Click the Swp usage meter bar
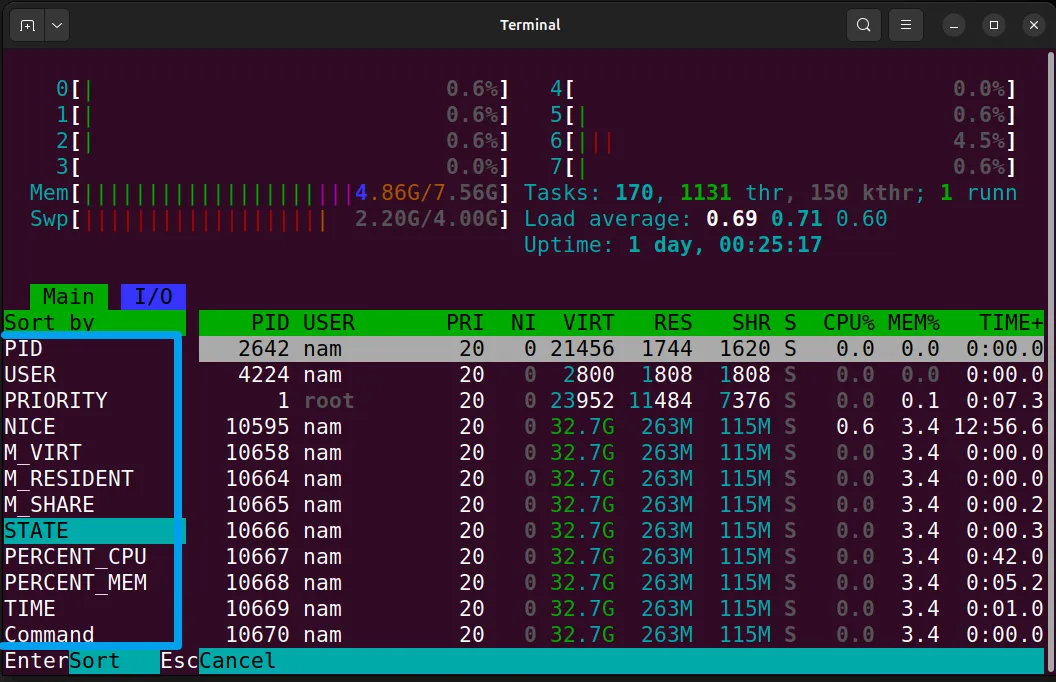The image size is (1056, 682). pyautogui.click(x=269, y=219)
